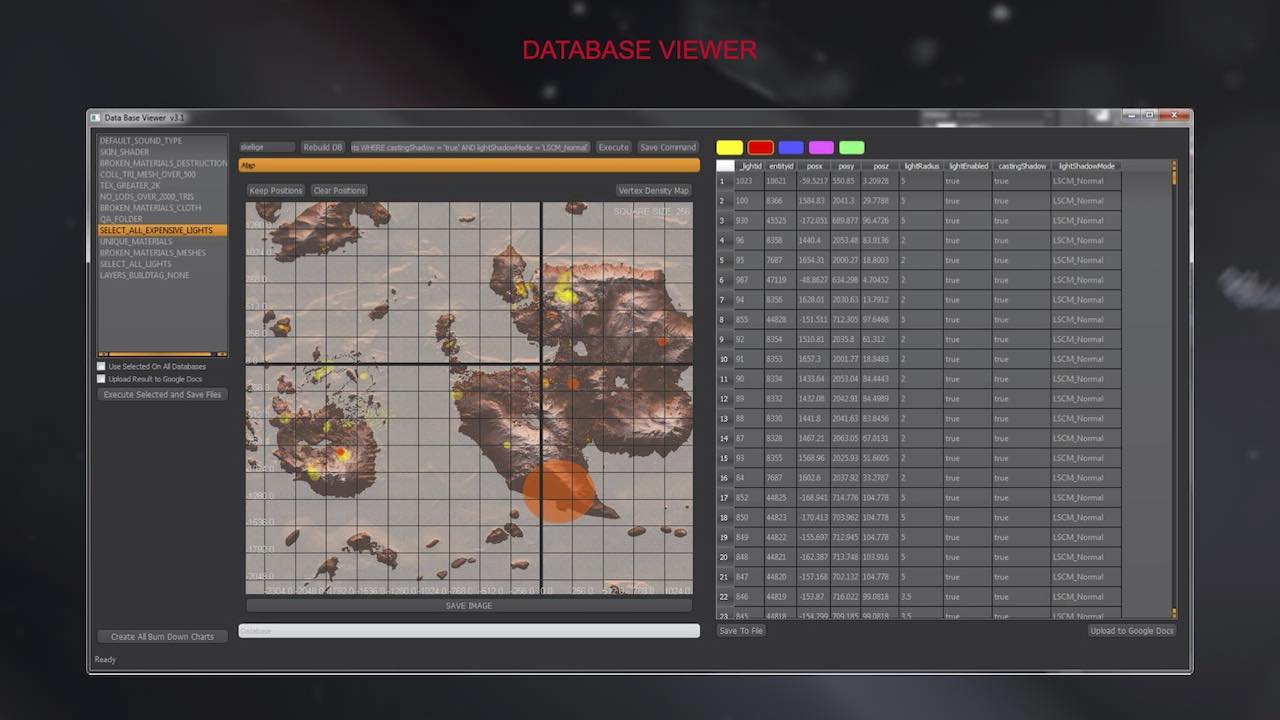
Task: Sort by lightRadius column header
Action: (x=921, y=166)
